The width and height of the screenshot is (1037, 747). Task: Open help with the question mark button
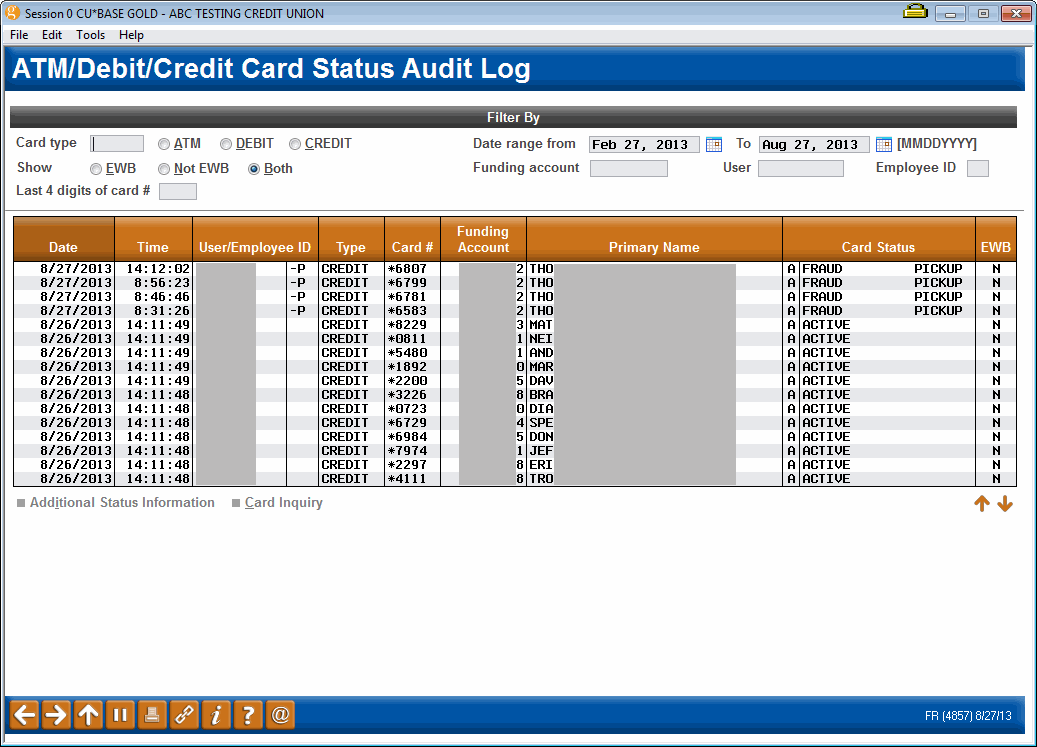pos(248,715)
